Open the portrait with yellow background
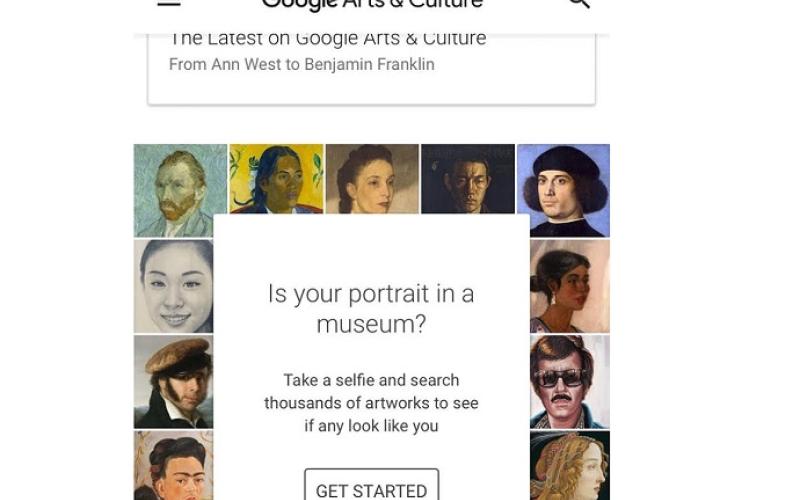800x500 pixels. coord(276,180)
